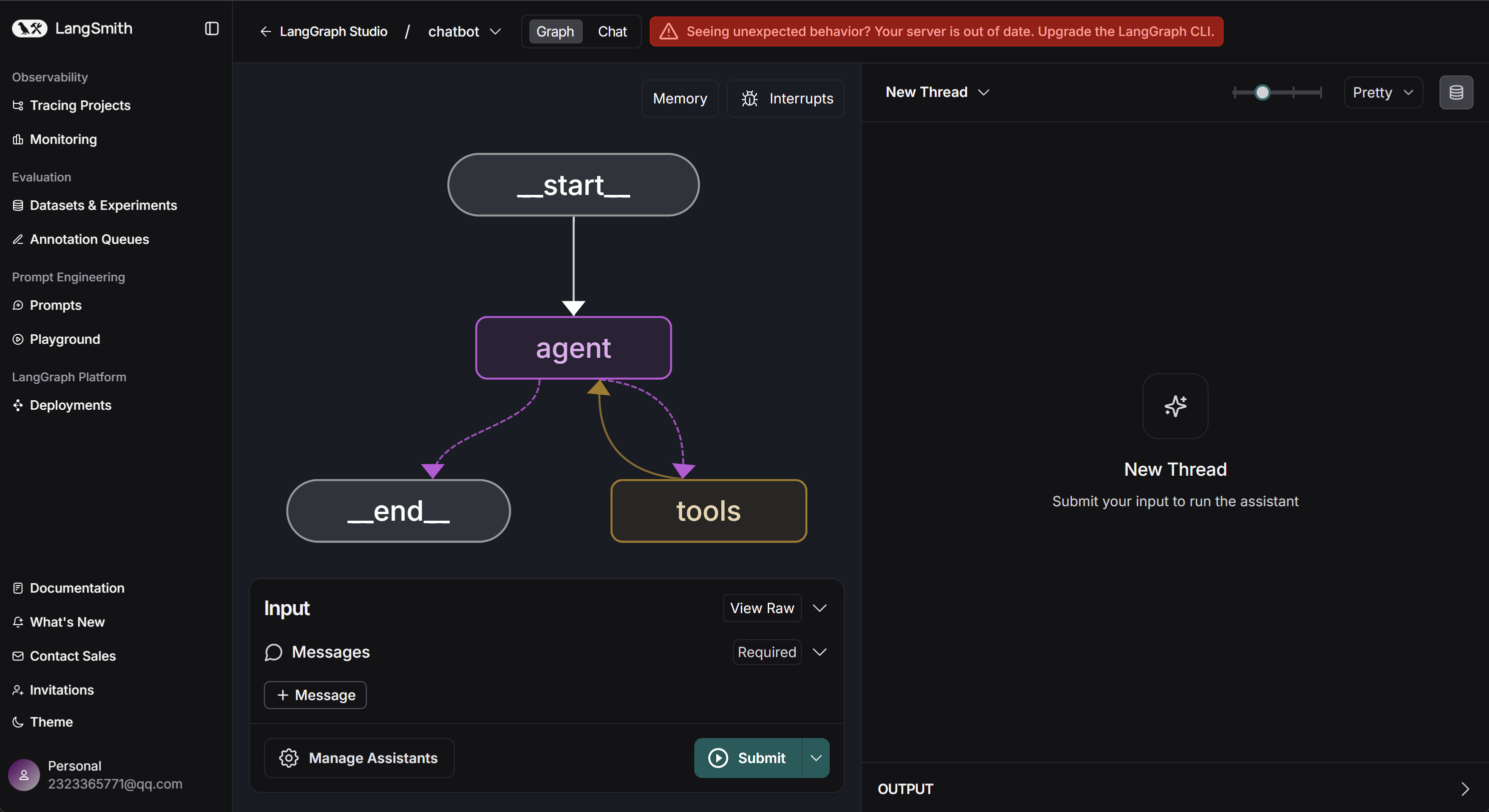Click the Messages speech bubble icon

point(273,652)
